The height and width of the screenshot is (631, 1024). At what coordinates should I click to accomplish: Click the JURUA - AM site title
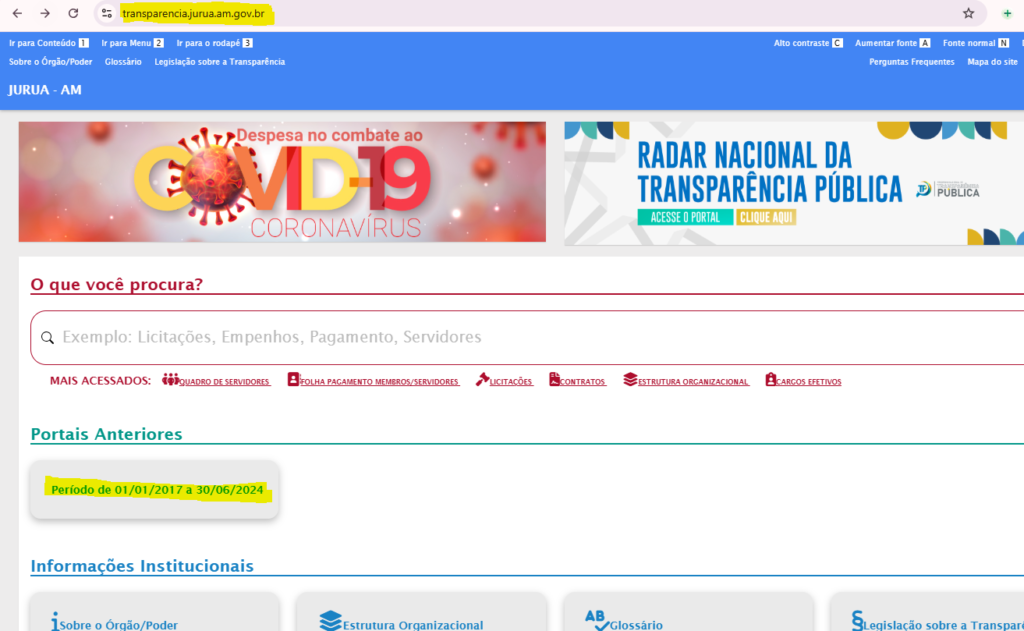pos(45,90)
